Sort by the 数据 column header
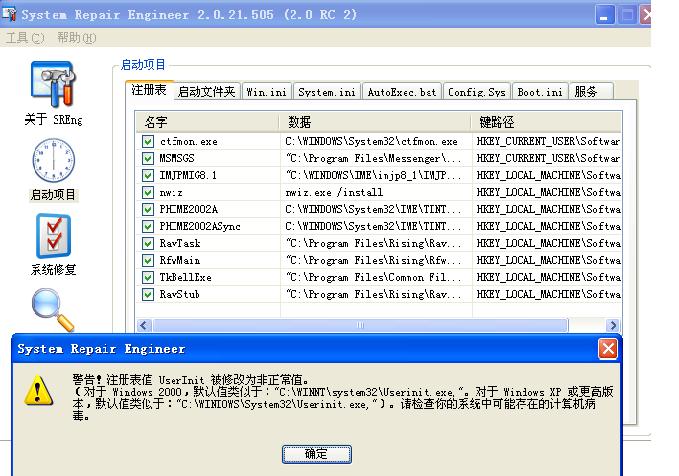This screenshot has width=679, height=476. [x=375, y=122]
